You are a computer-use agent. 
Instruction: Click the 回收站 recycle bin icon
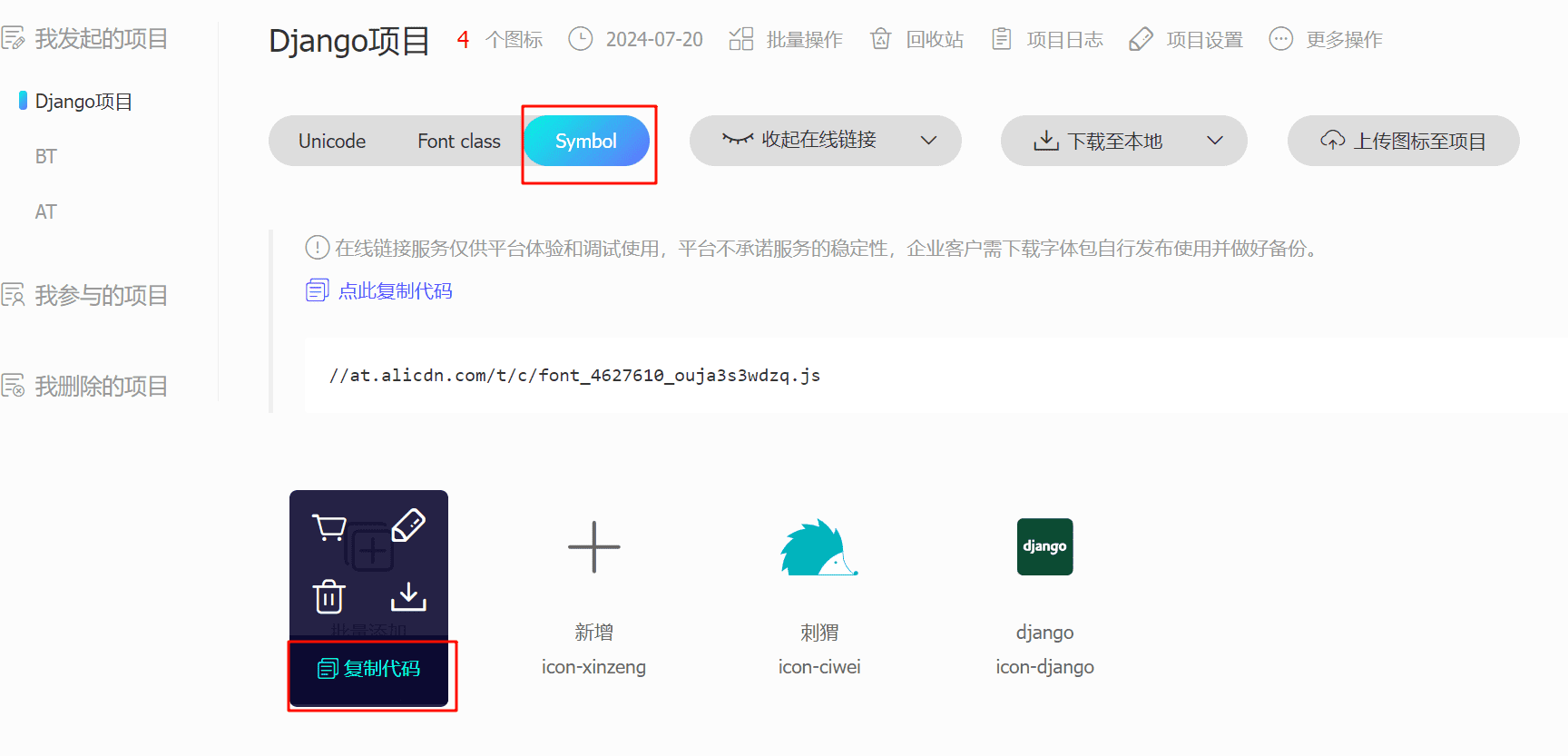[x=880, y=39]
